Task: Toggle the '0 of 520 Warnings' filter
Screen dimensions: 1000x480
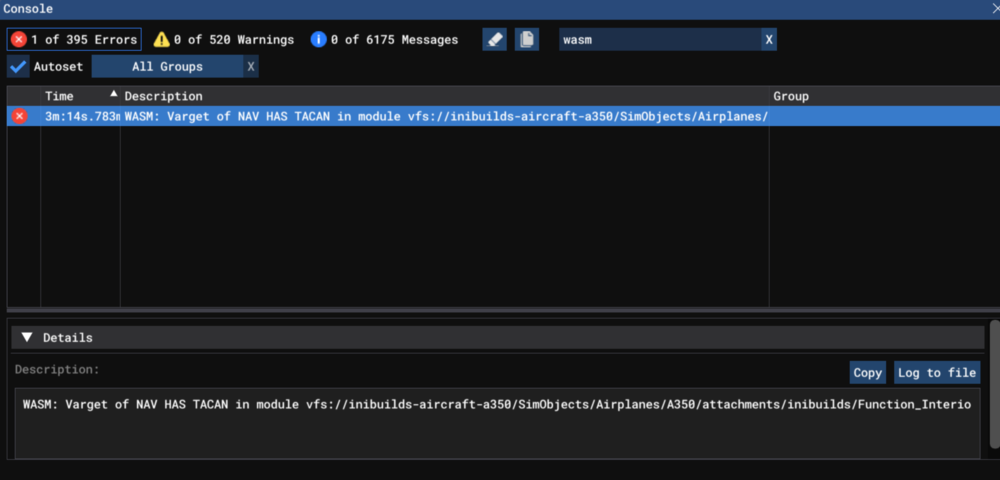Action: 233,40
